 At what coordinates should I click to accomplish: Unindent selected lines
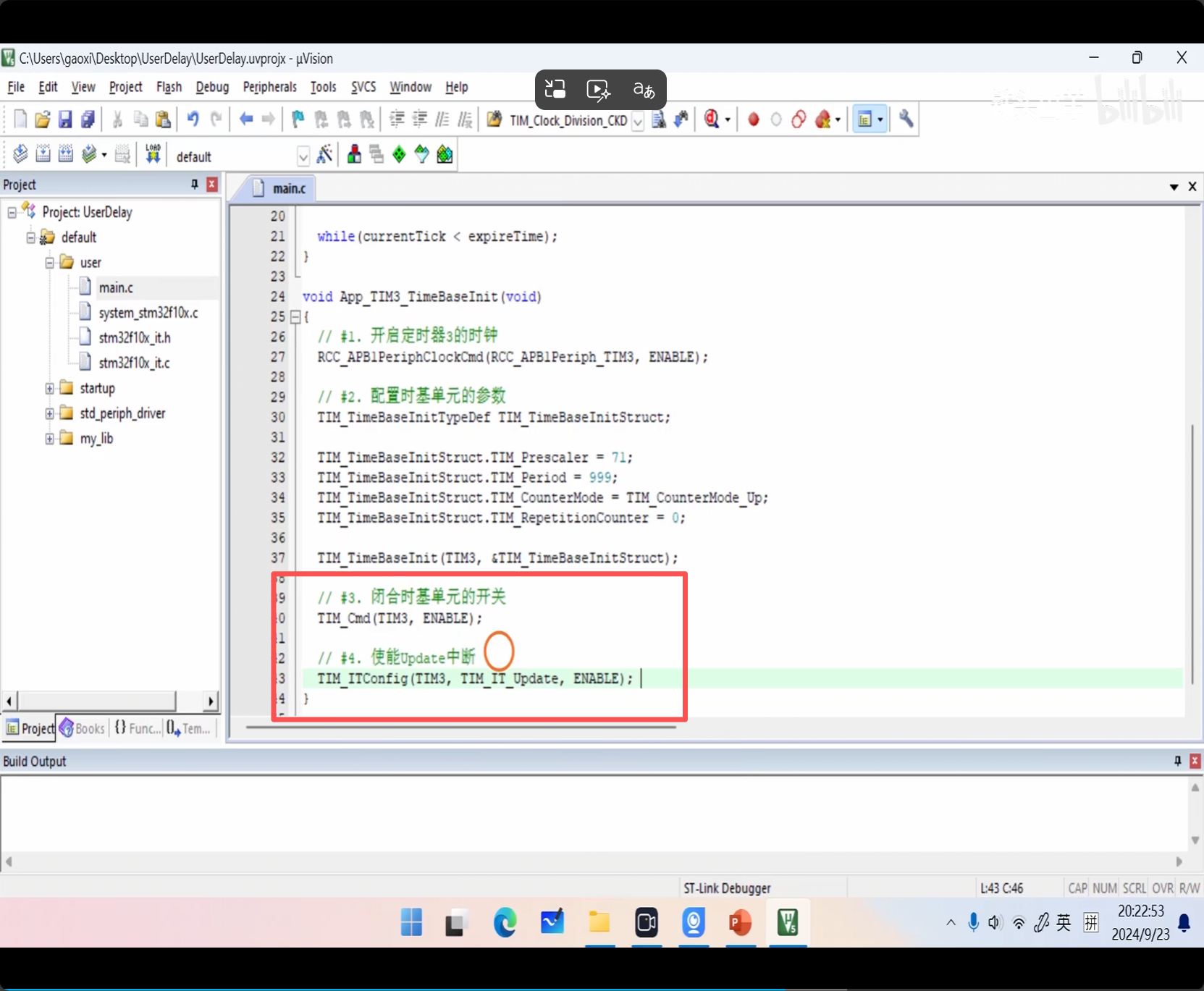pos(419,119)
